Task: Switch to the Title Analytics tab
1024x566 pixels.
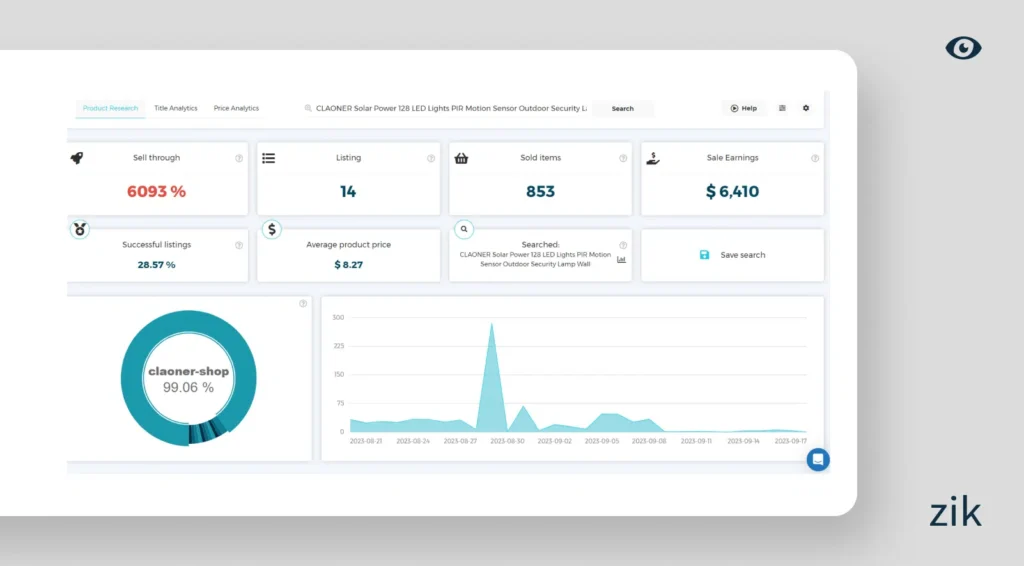Action: coord(175,108)
